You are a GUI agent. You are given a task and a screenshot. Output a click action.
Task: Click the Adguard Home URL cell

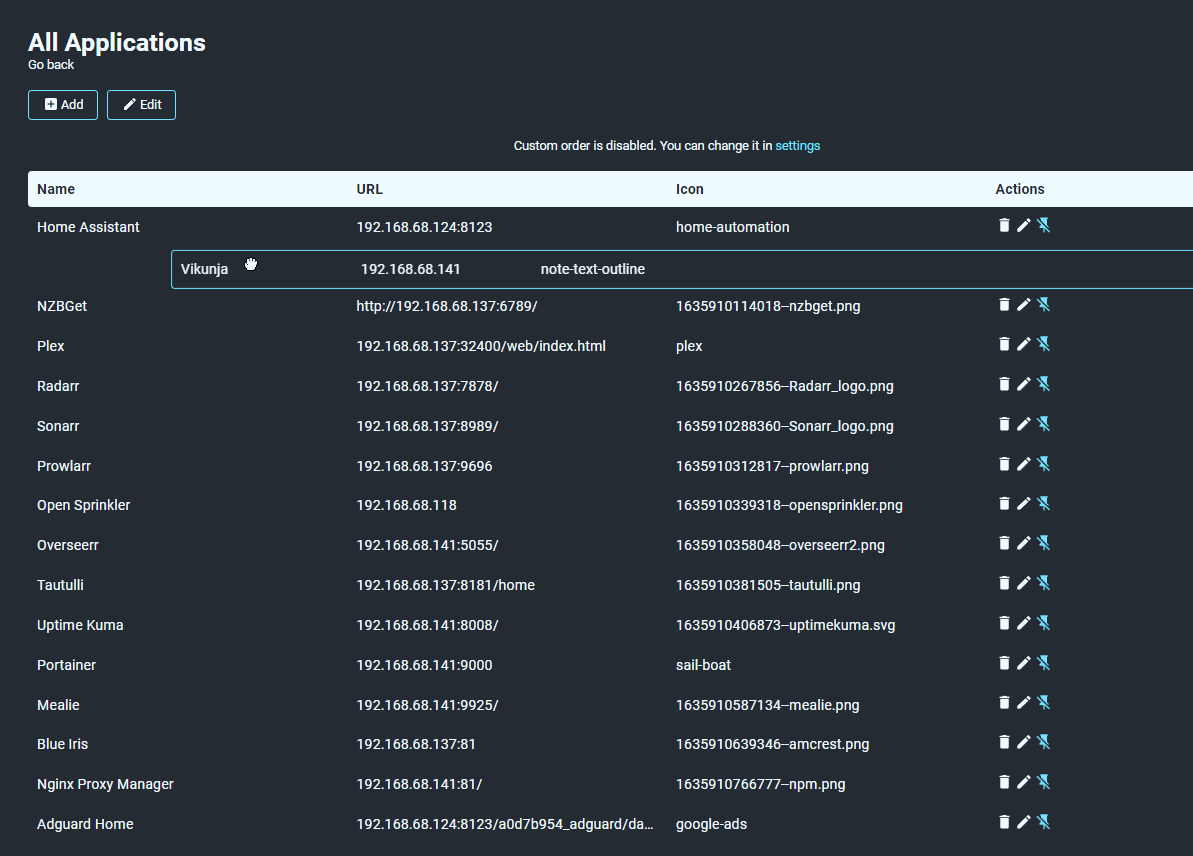[x=505, y=825]
